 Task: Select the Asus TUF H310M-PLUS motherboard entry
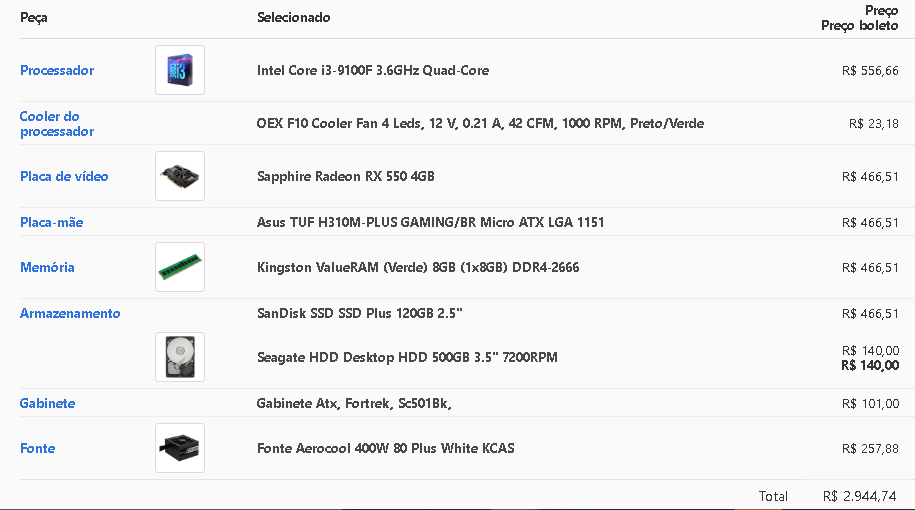point(431,222)
